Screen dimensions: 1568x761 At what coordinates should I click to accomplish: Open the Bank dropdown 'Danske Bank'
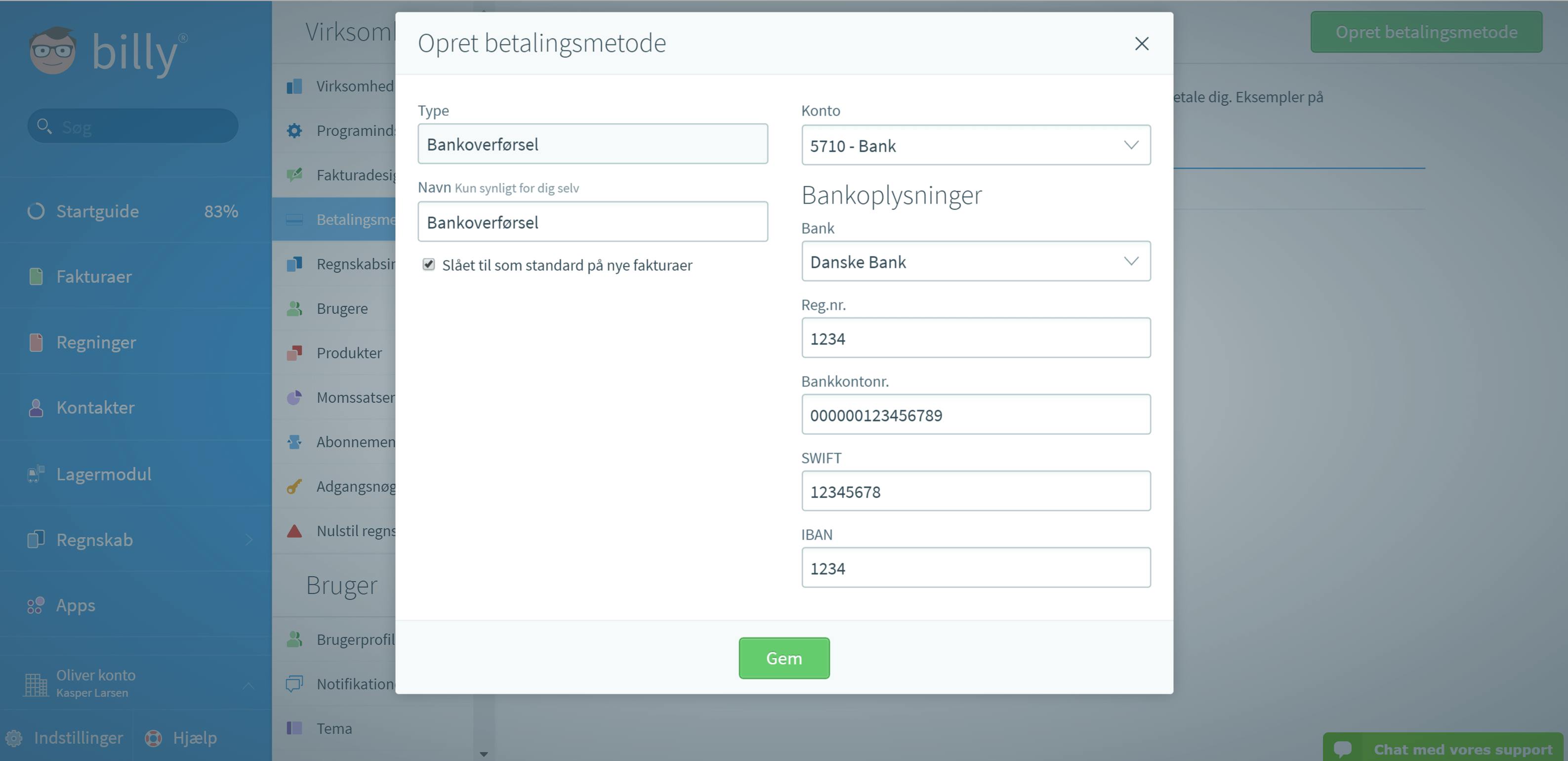[976, 261]
